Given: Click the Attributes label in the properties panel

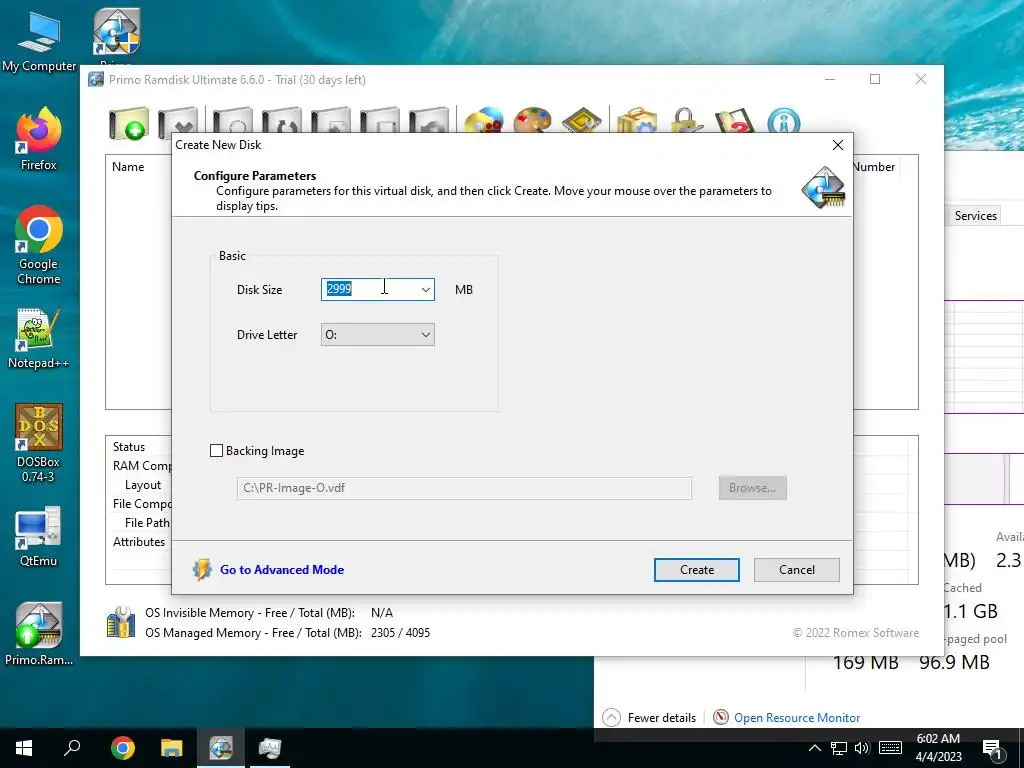Looking at the screenshot, I should (x=139, y=541).
